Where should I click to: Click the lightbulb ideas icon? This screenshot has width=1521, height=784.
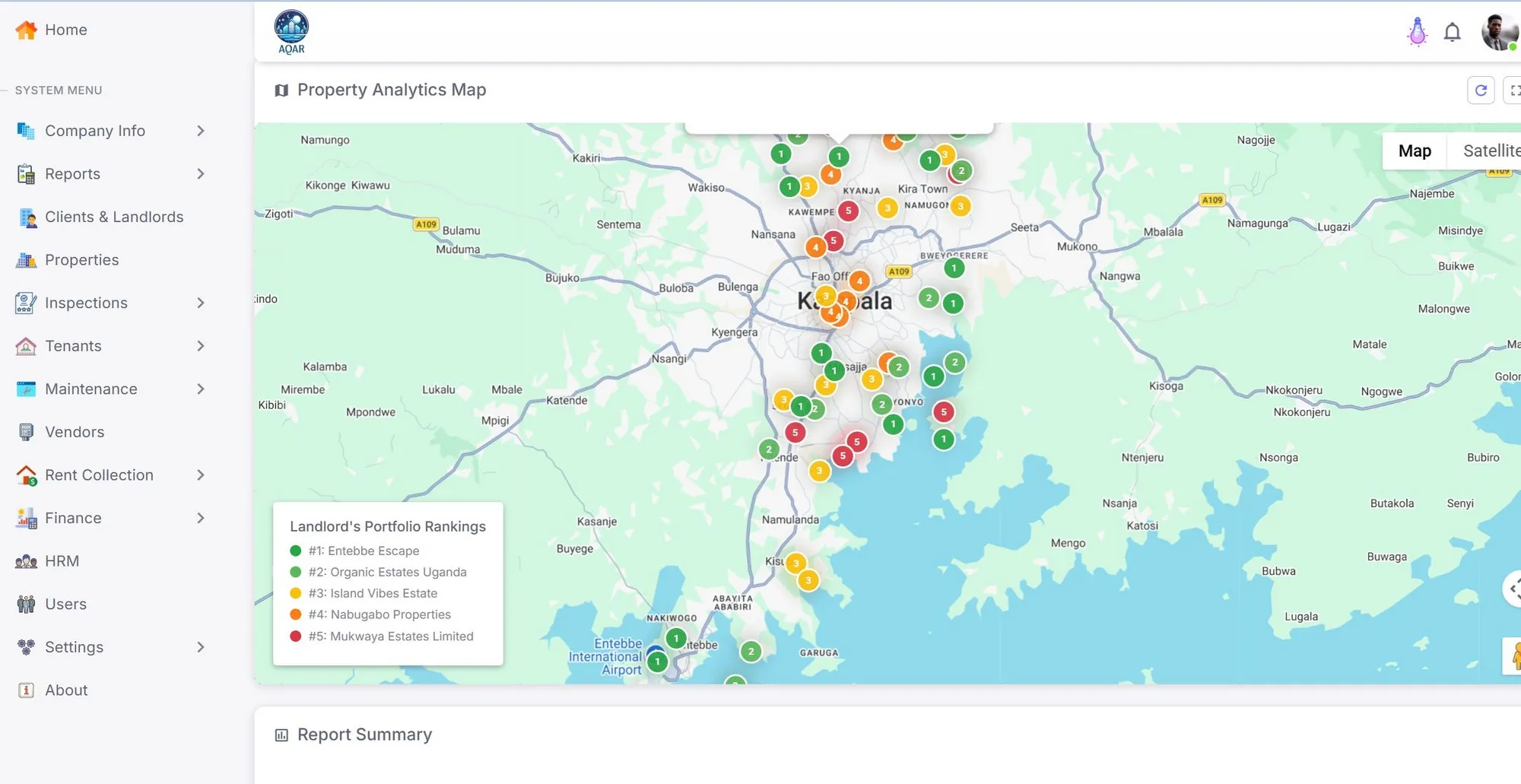coord(1417,32)
